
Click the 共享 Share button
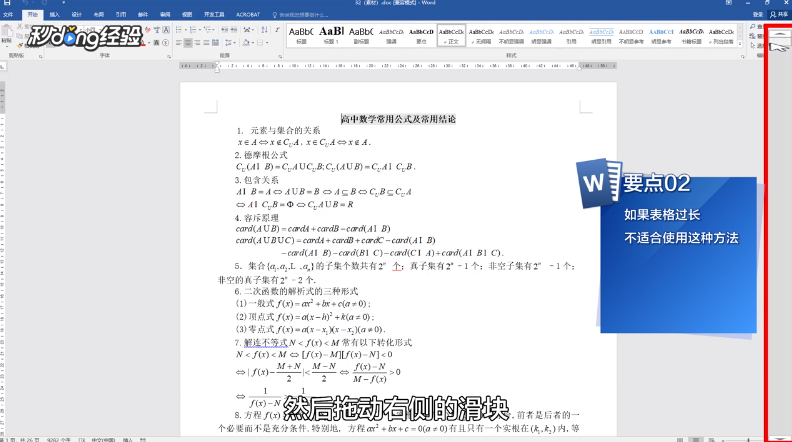click(779, 15)
